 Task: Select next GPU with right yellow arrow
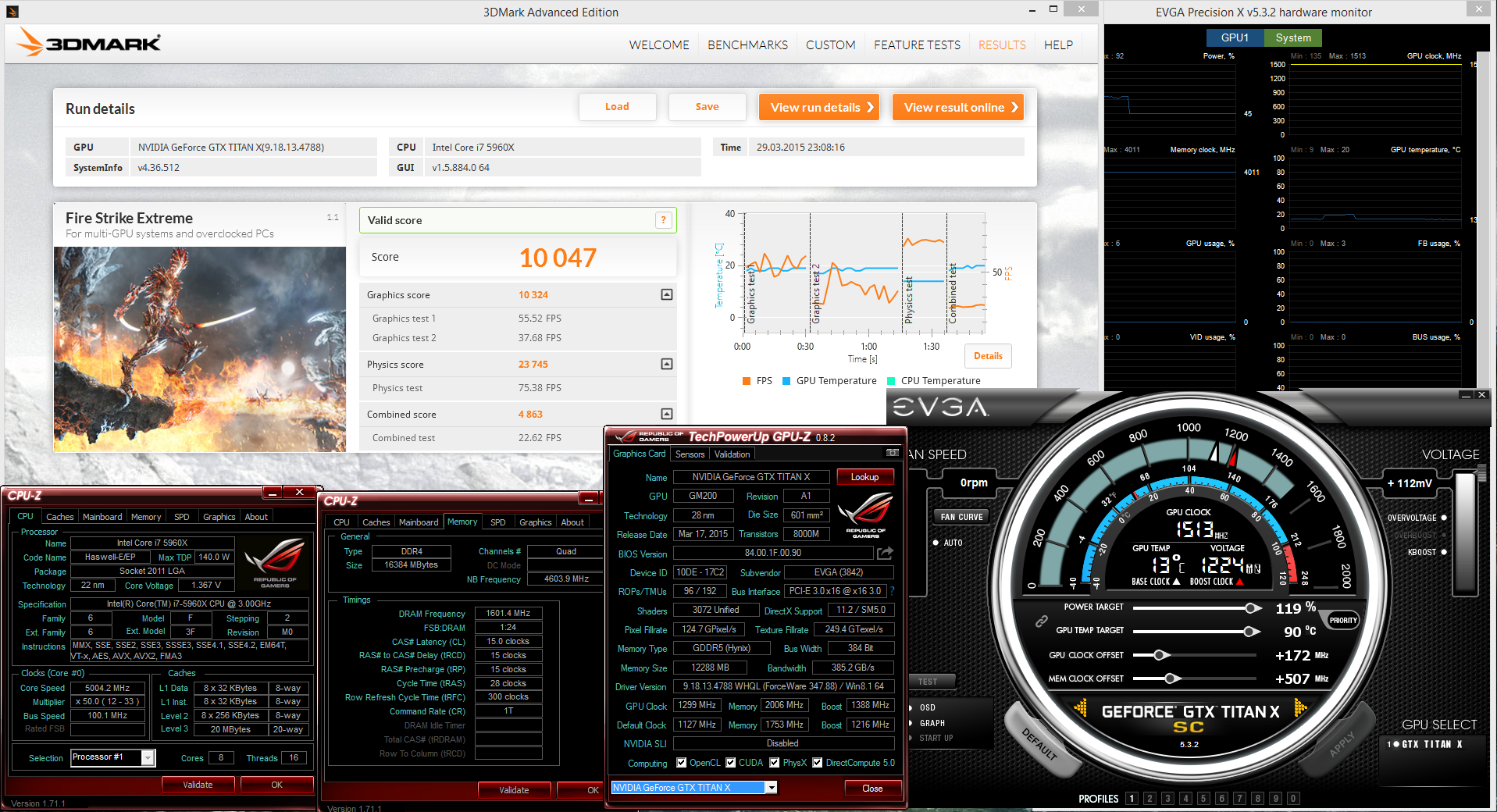[1300, 708]
